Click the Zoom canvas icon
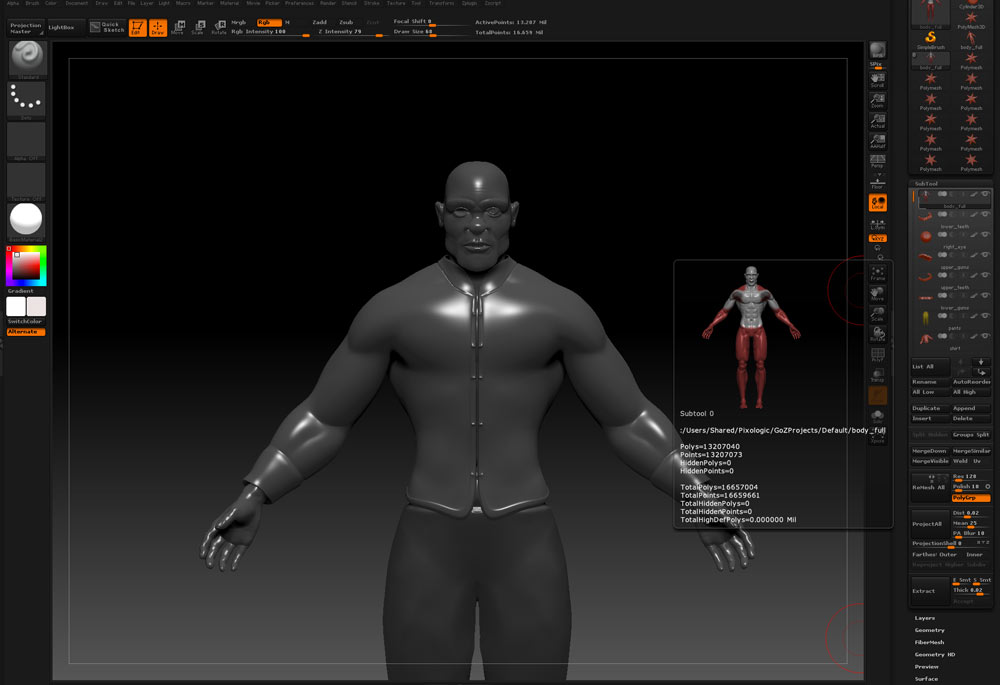The height and width of the screenshot is (685, 1000). 878,100
